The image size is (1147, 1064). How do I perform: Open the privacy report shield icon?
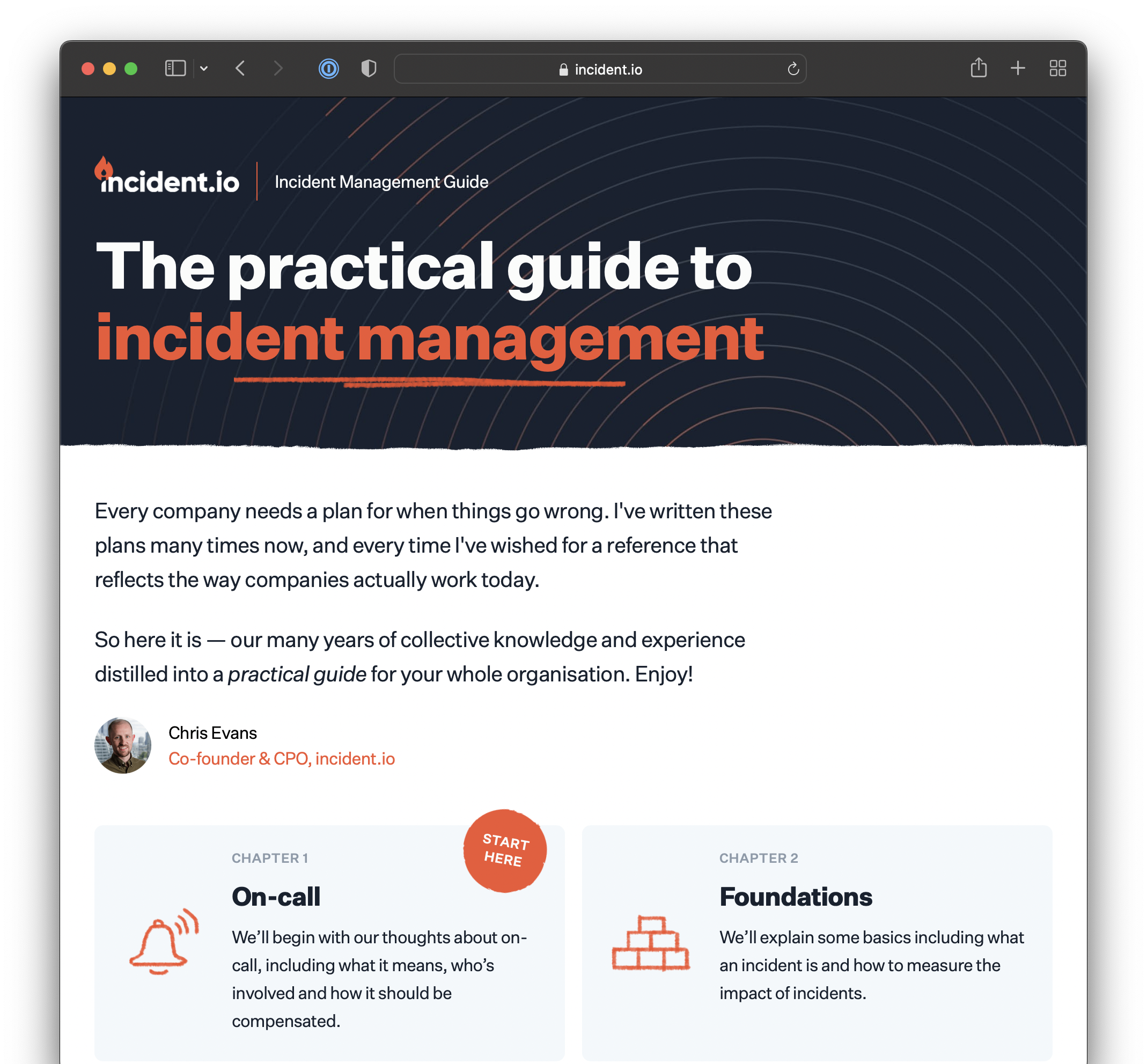(369, 69)
